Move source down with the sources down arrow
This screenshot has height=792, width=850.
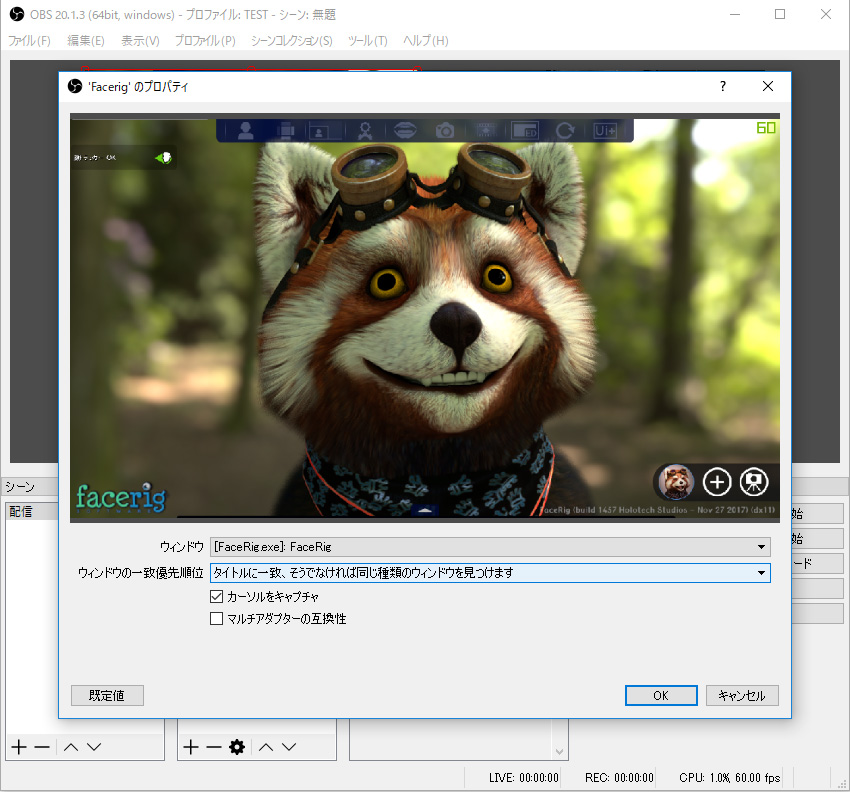point(289,747)
